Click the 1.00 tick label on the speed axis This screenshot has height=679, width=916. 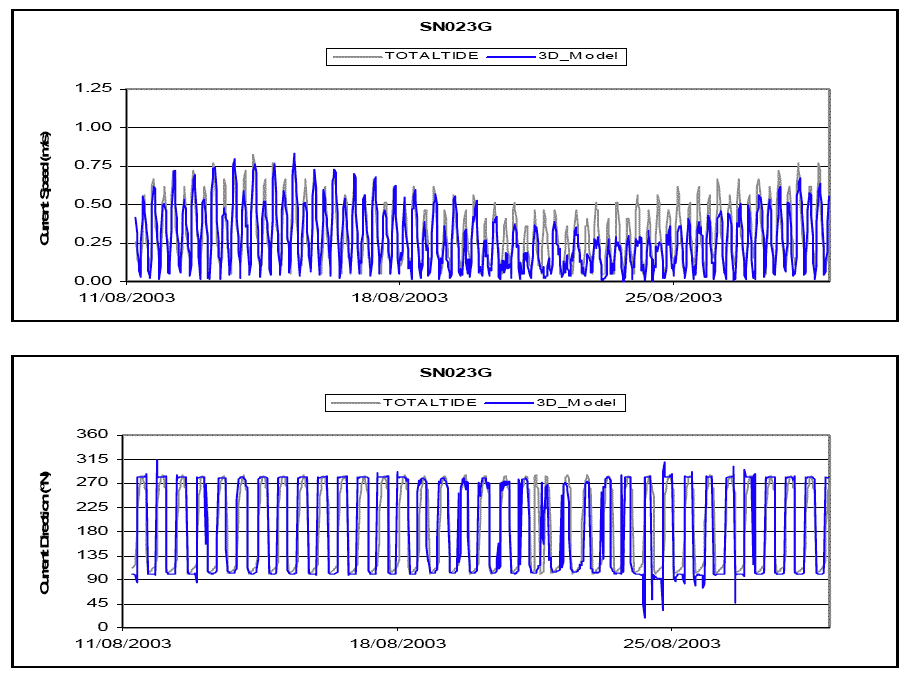93,128
